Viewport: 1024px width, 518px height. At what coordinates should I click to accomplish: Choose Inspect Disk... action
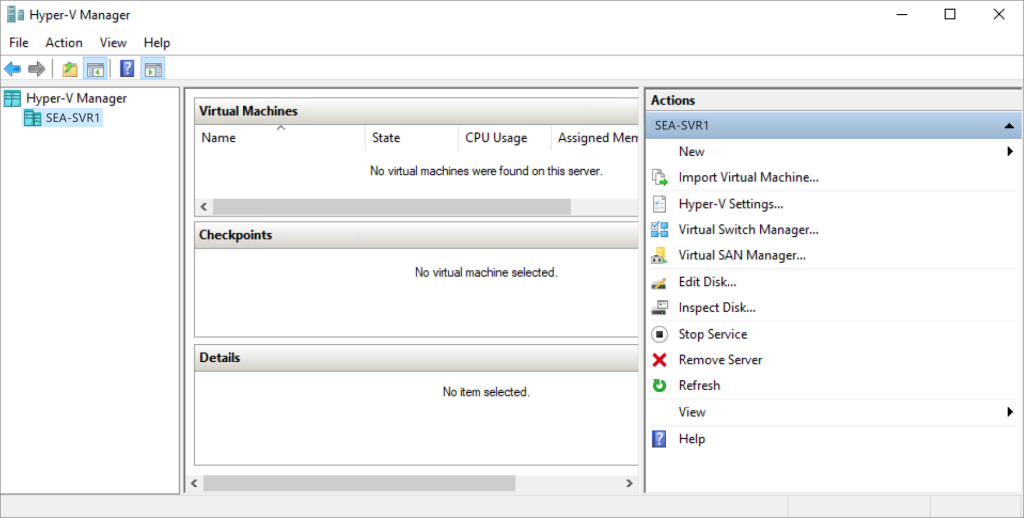[x=717, y=308]
